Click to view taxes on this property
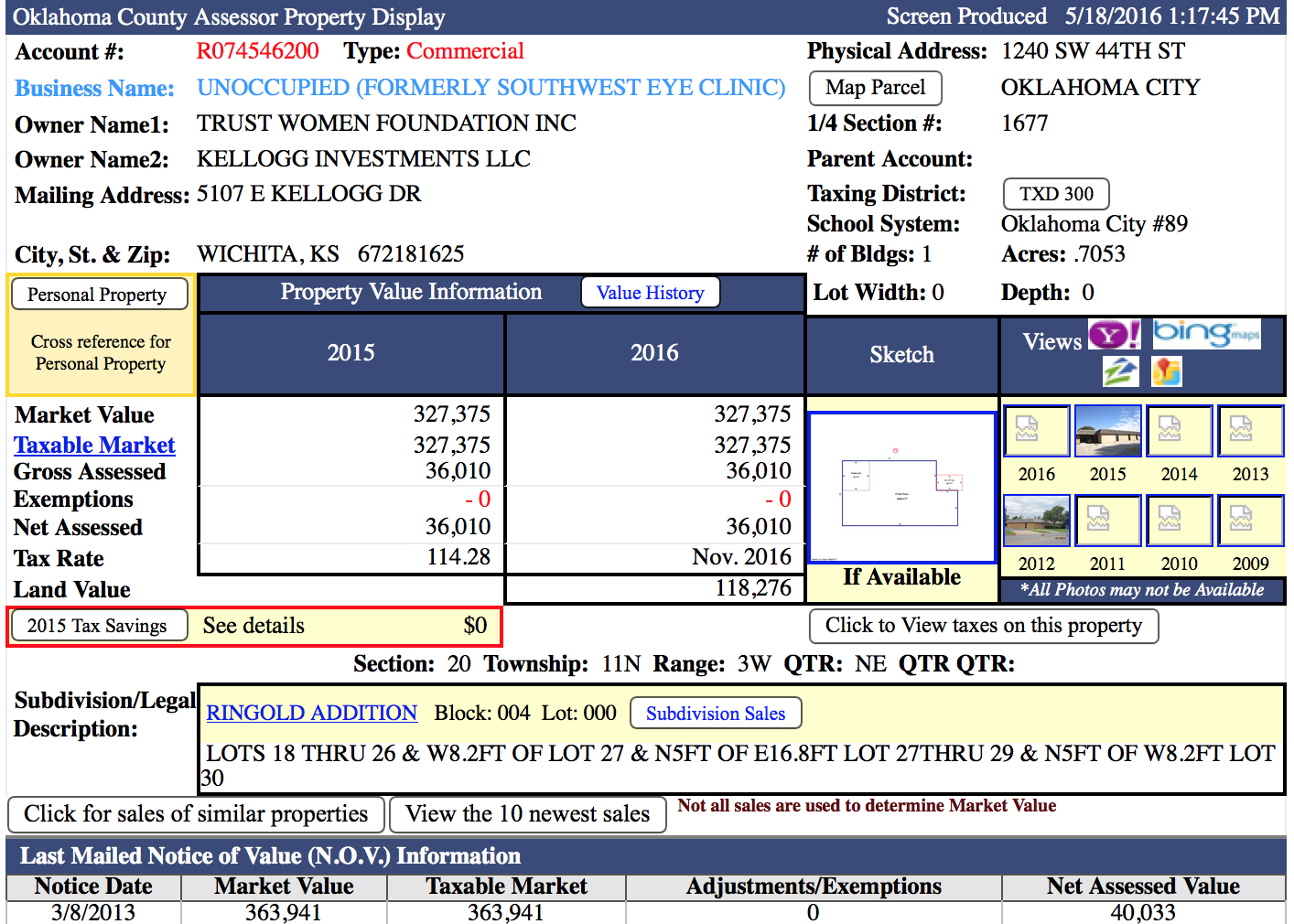 pos(983,626)
